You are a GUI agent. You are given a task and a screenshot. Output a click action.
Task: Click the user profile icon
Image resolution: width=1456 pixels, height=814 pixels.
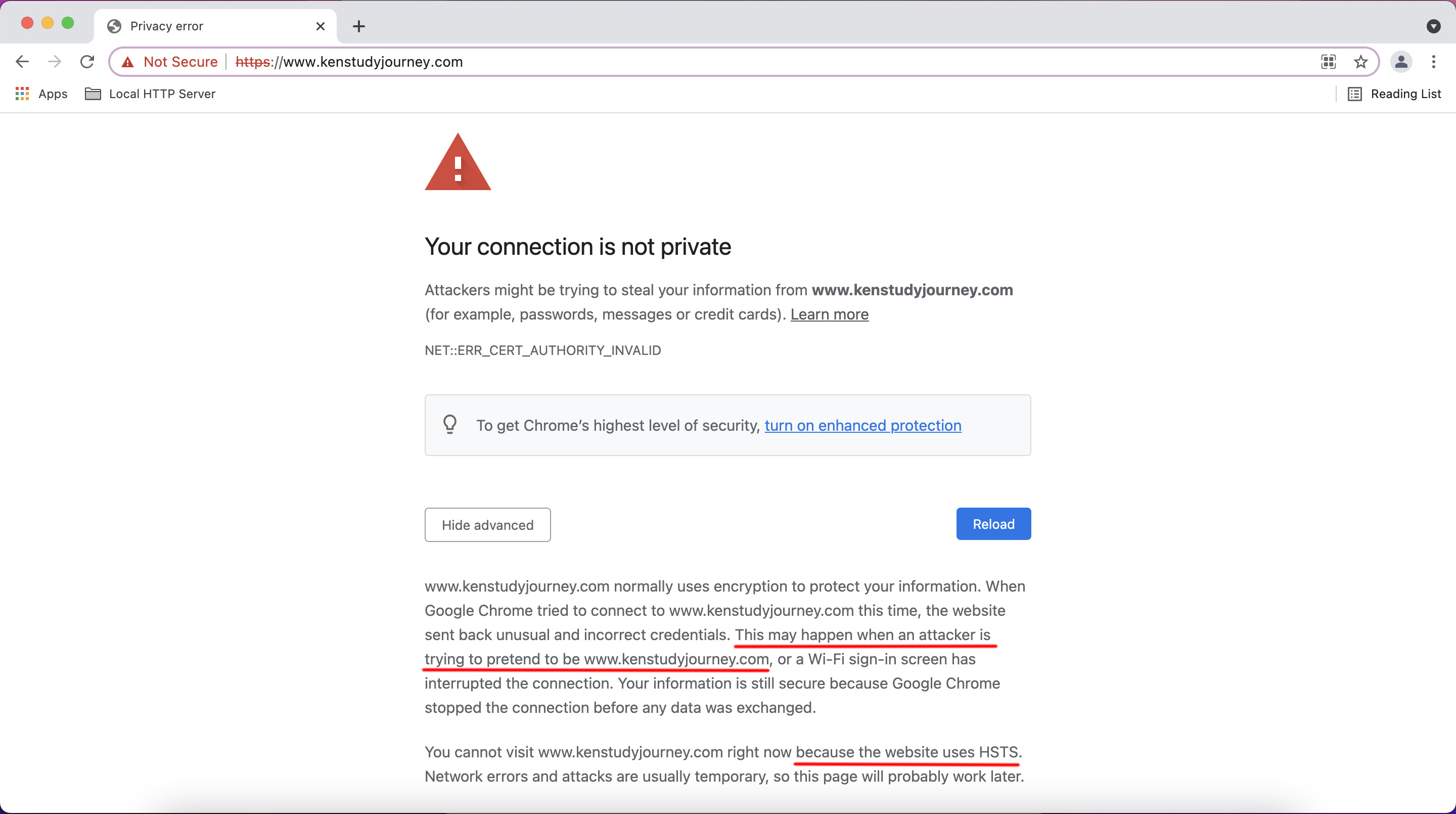point(1401,62)
